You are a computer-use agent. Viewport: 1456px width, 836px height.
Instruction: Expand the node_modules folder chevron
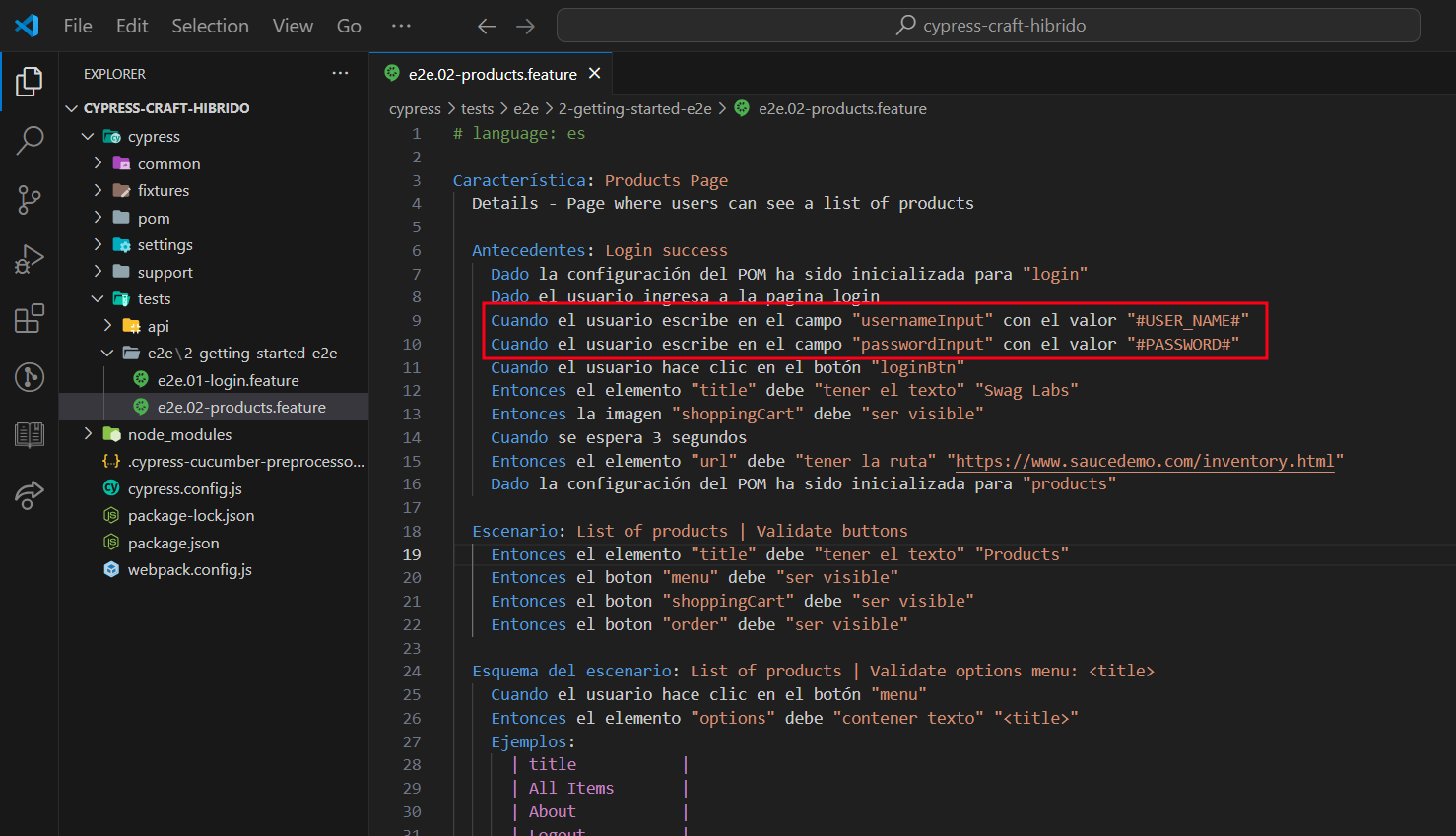88,434
